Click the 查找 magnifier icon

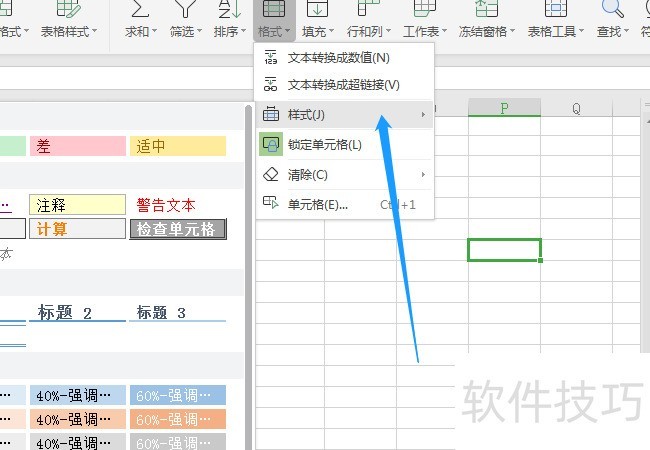pyautogui.click(x=612, y=8)
